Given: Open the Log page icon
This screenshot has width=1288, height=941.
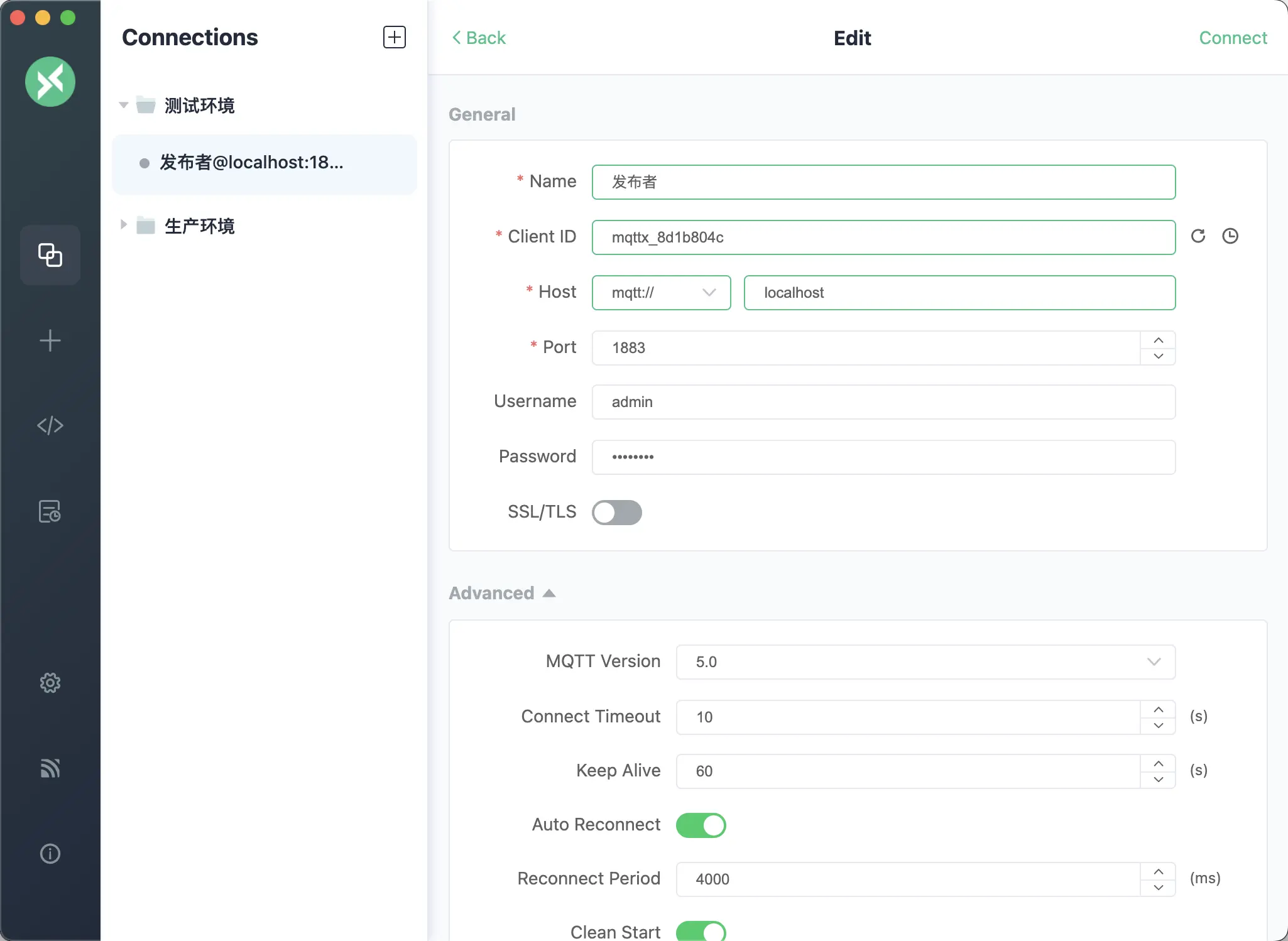Looking at the screenshot, I should [x=50, y=511].
